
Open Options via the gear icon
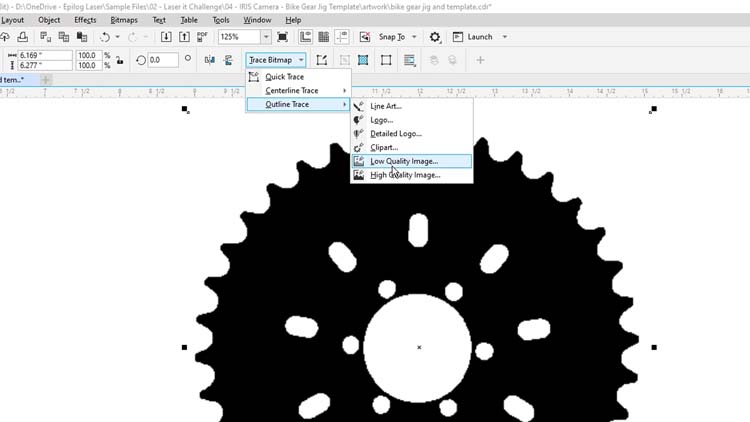(x=435, y=37)
